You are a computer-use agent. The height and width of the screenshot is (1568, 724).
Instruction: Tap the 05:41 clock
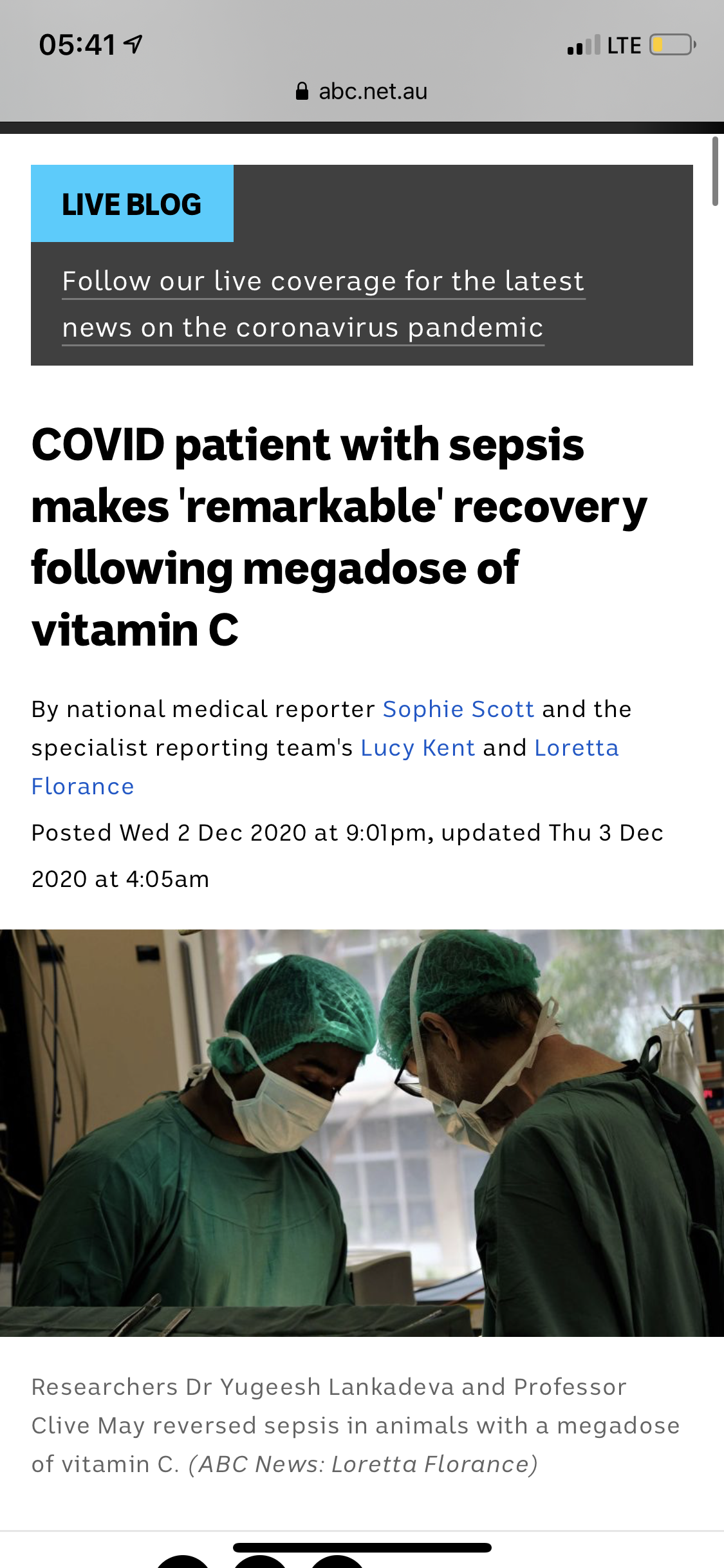pos(77,44)
